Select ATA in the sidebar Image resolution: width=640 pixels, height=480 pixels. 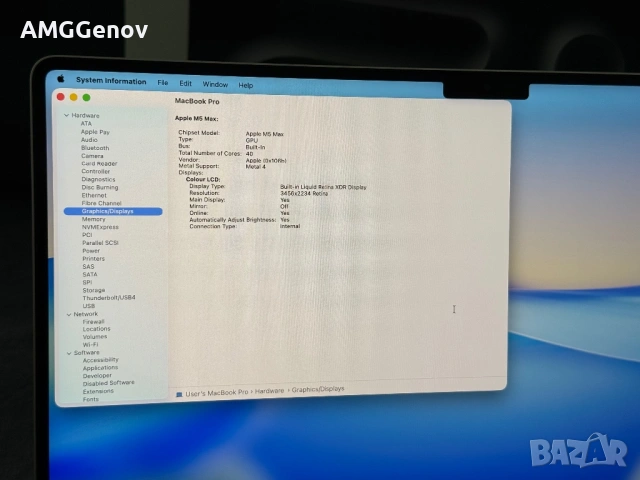[86, 123]
